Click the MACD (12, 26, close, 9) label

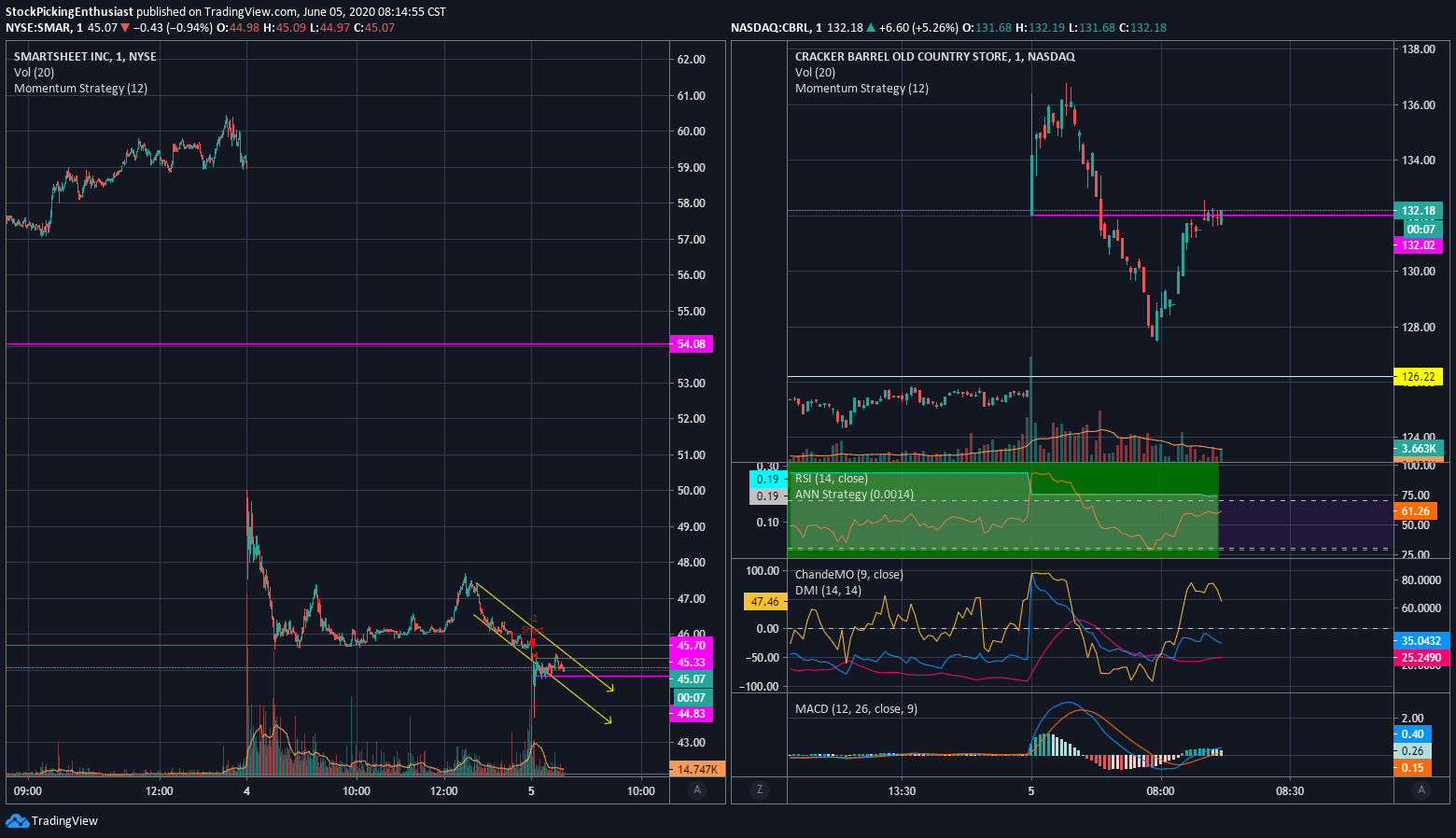tap(856, 709)
